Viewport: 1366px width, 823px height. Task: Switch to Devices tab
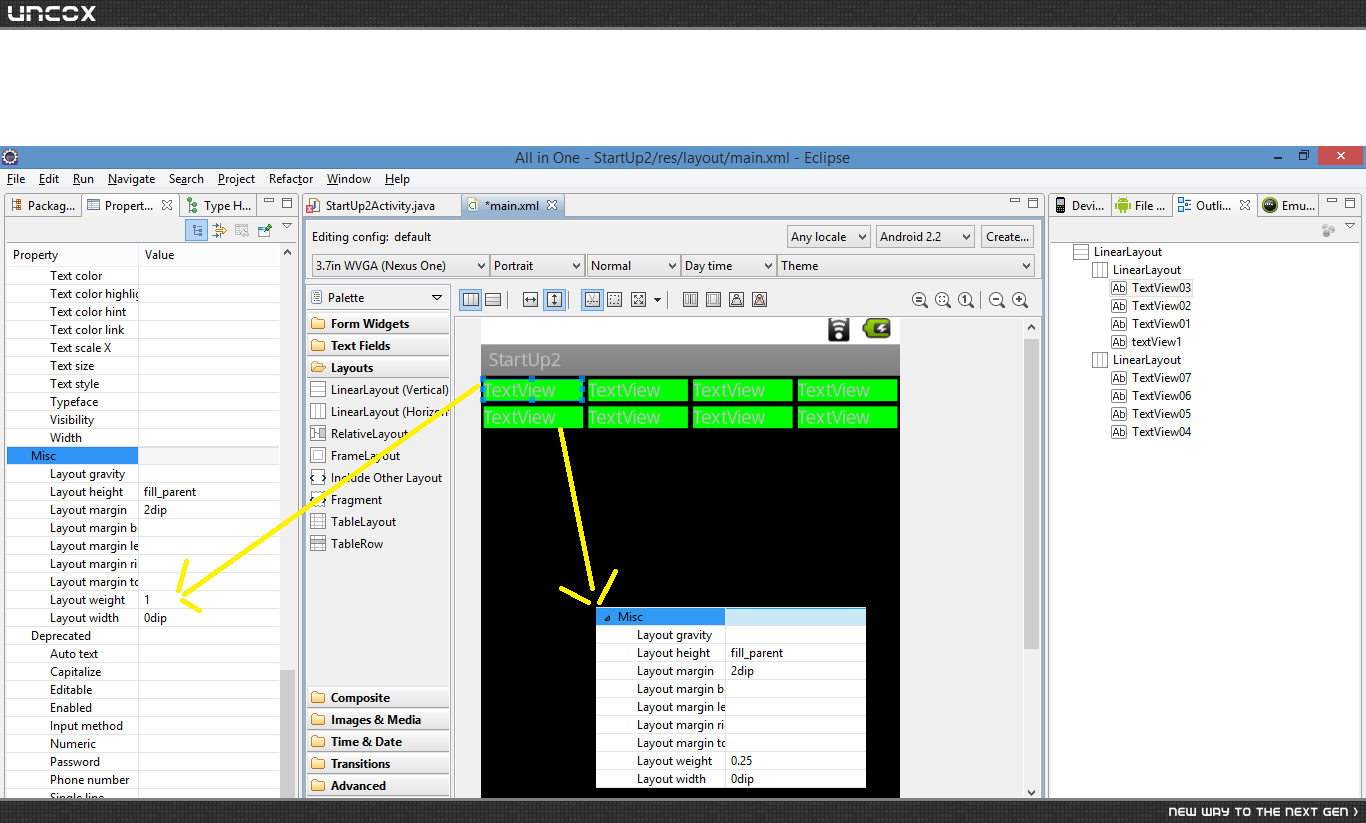point(1079,205)
